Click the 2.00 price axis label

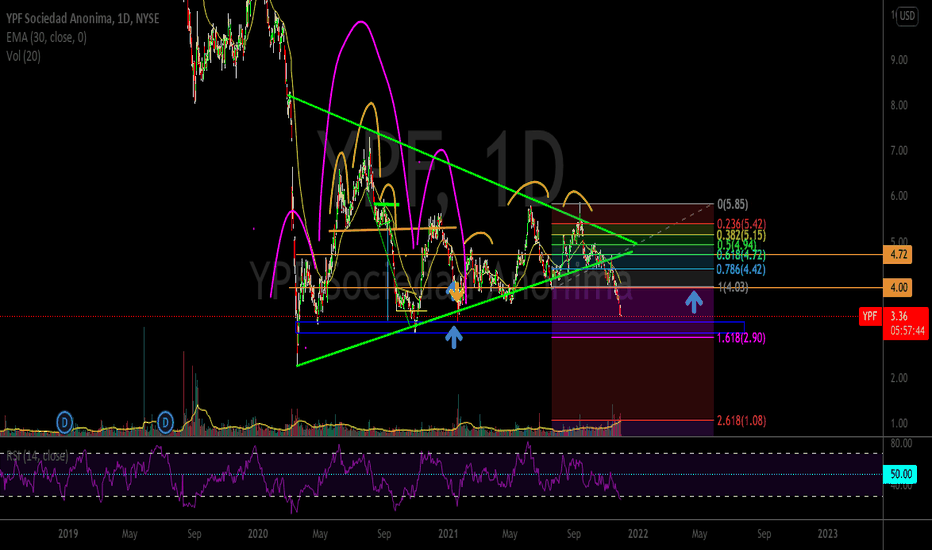click(x=899, y=378)
